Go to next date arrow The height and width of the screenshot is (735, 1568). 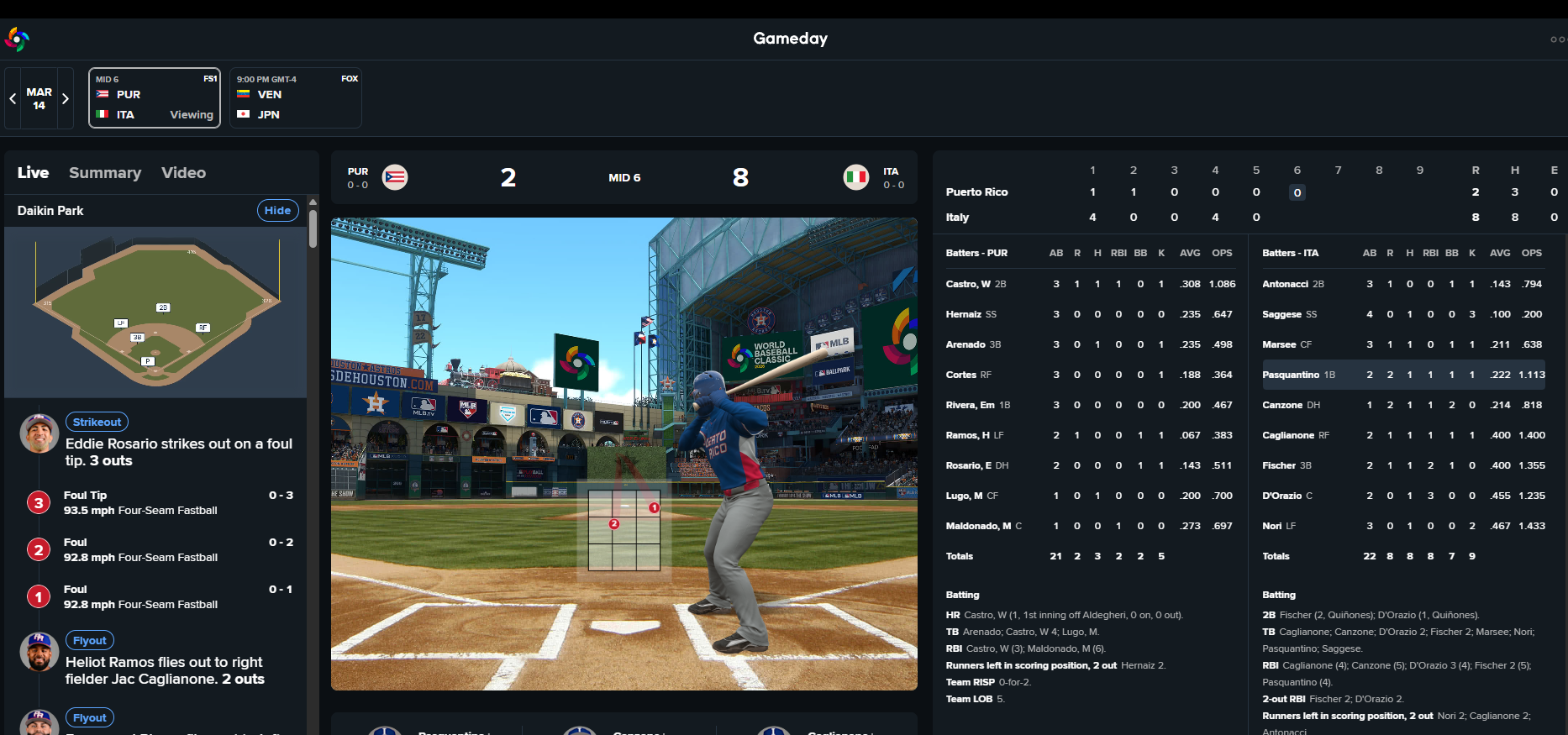[66, 98]
